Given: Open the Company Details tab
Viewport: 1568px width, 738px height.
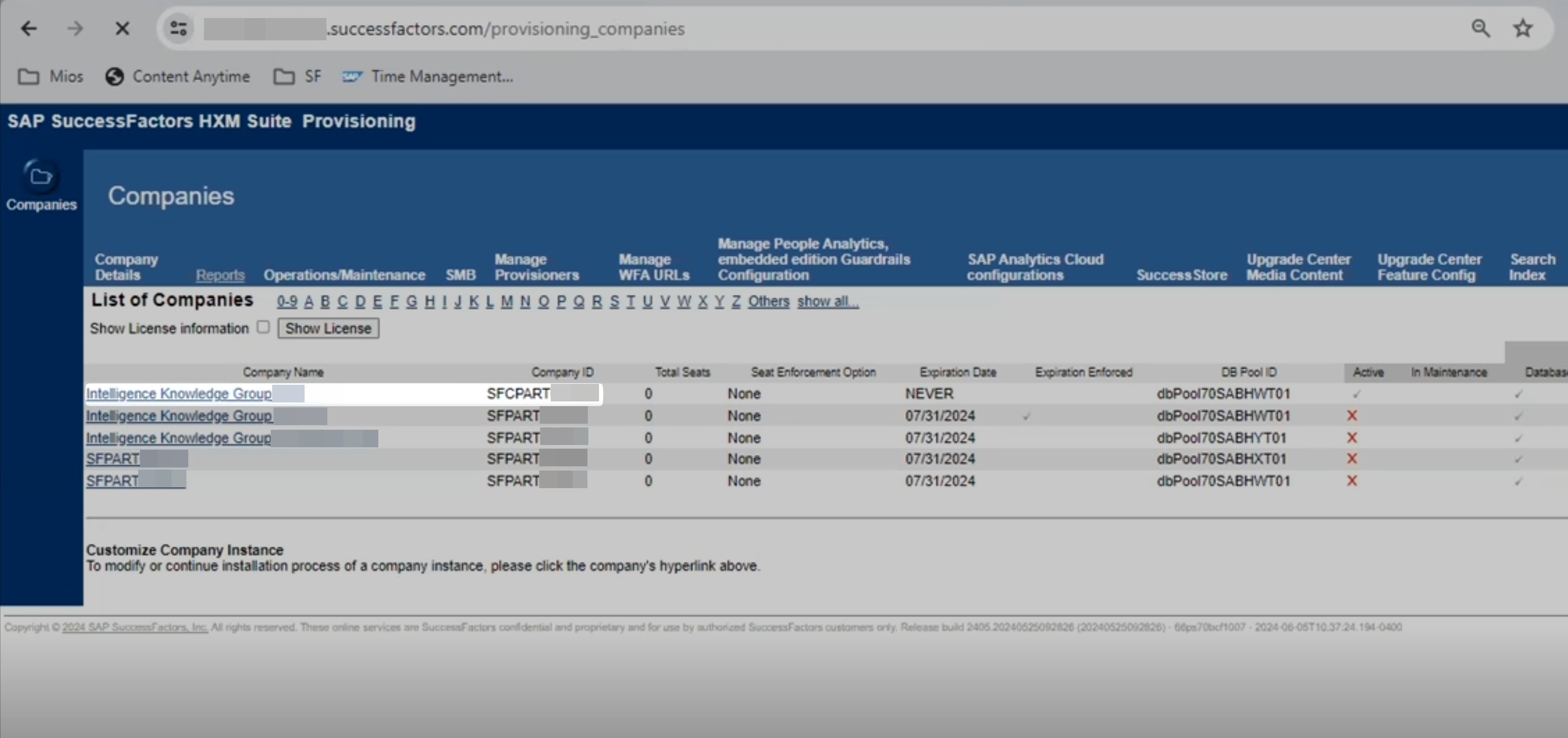Looking at the screenshot, I should coord(126,267).
